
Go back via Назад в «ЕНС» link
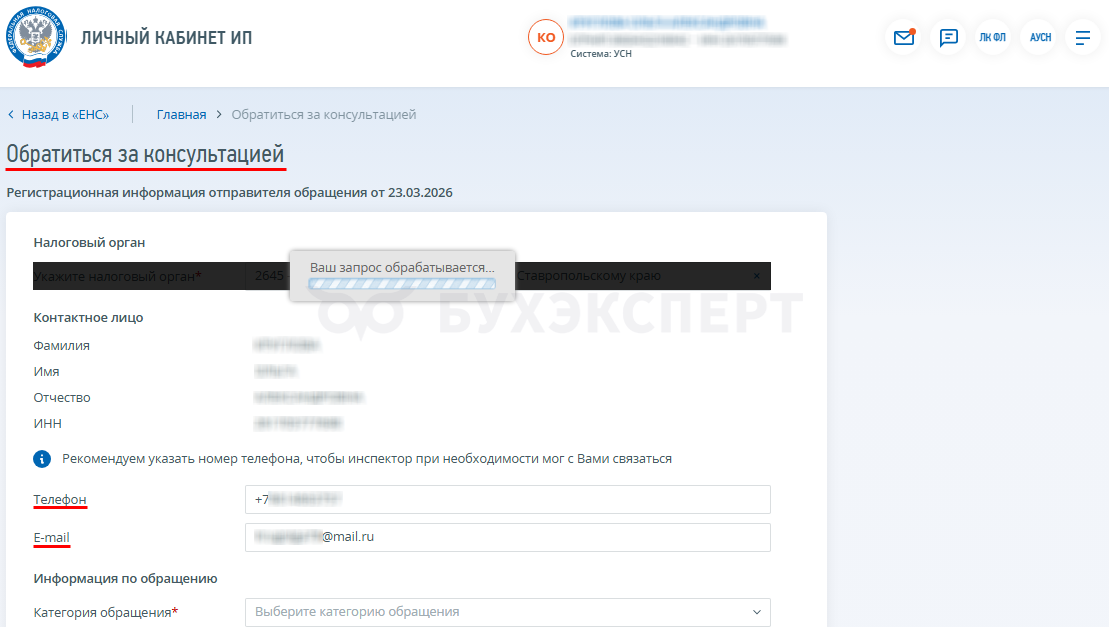tap(65, 115)
